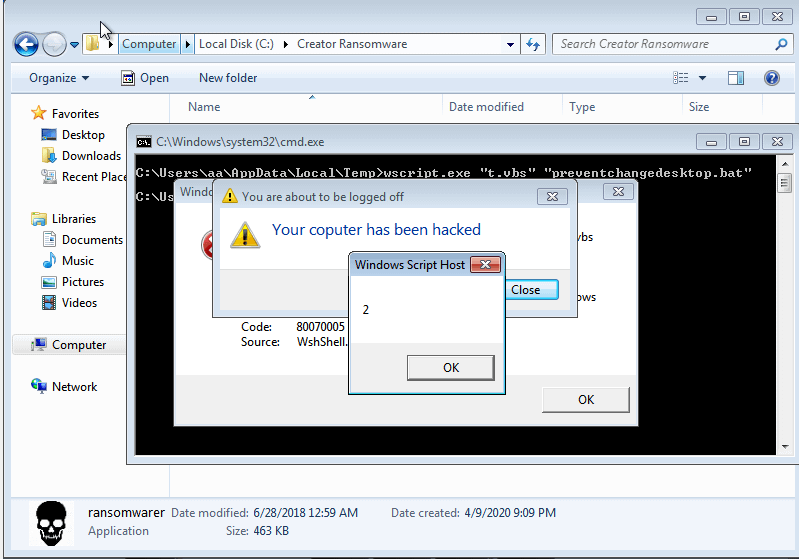Click Downloads folder icon in sidebar
Viewport: 799px width, 559px height.
pyautogui.click(x=48, y=155)
